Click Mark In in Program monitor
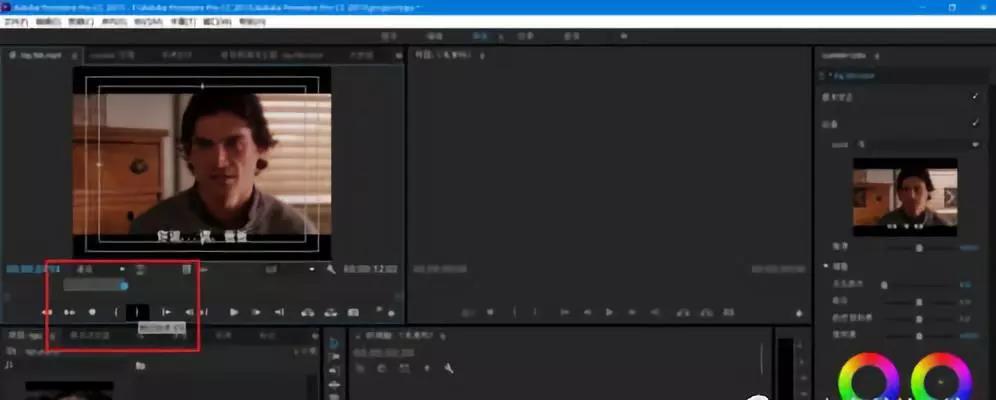Screen dimensions: 996x400 pos(515,312)
